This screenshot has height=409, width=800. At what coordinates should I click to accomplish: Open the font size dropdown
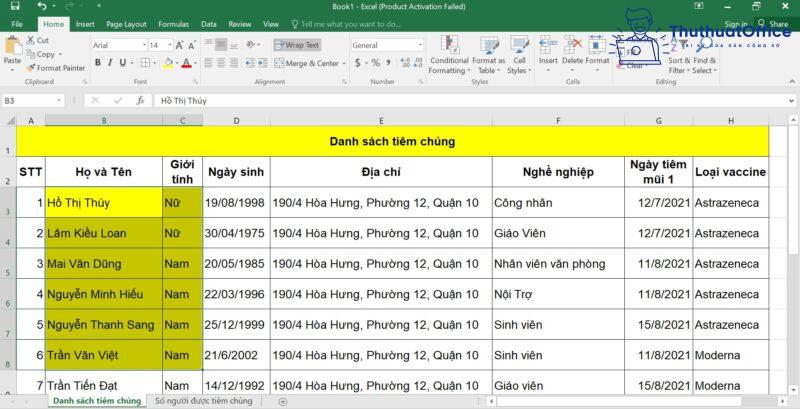point(169,45)
